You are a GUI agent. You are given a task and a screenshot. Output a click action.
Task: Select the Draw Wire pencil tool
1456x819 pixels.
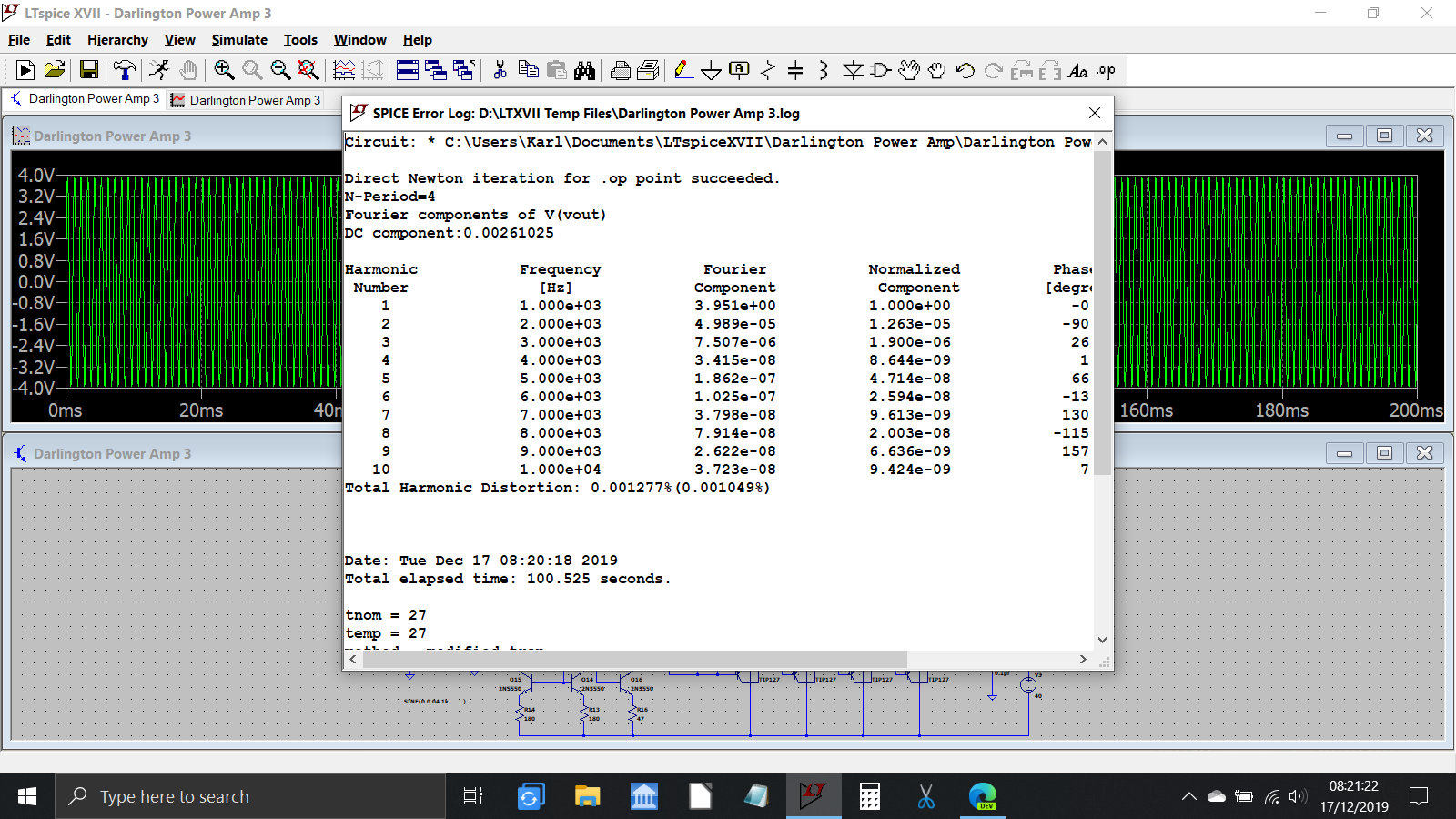683,70
